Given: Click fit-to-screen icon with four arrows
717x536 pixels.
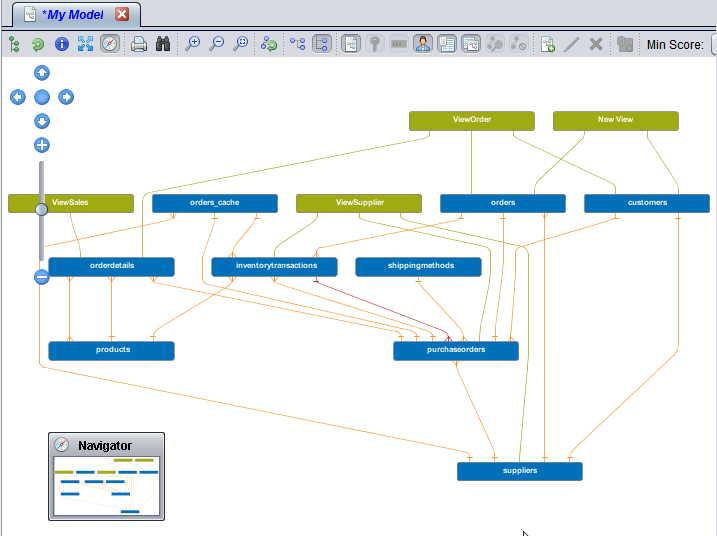Looking at the screenshot, I should 86,44.
